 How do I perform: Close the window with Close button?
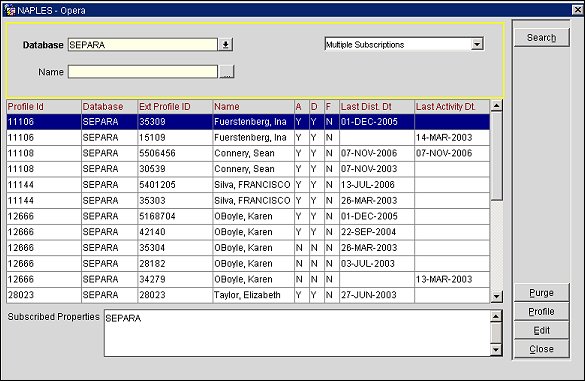click(x=541, y=349)
